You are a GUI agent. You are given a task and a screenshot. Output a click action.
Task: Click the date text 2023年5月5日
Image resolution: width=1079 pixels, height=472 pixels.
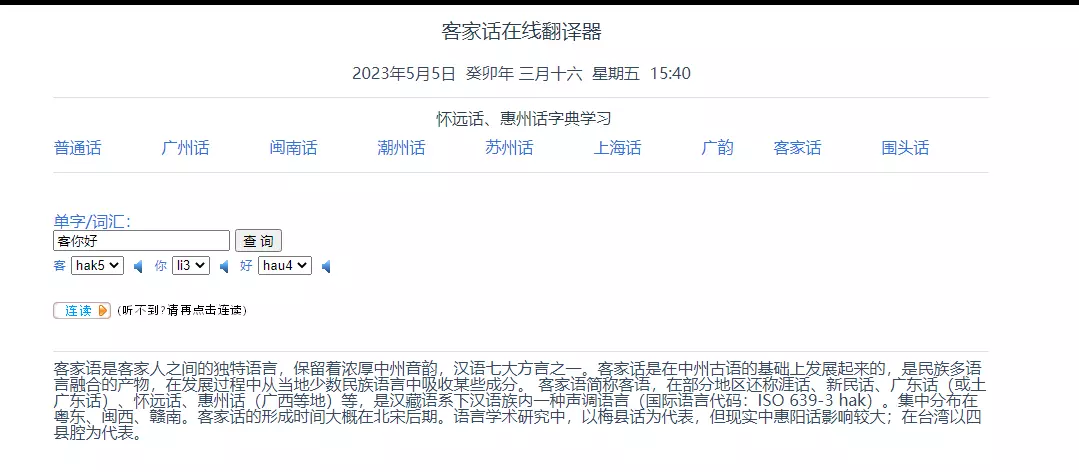tap(404, 73)
